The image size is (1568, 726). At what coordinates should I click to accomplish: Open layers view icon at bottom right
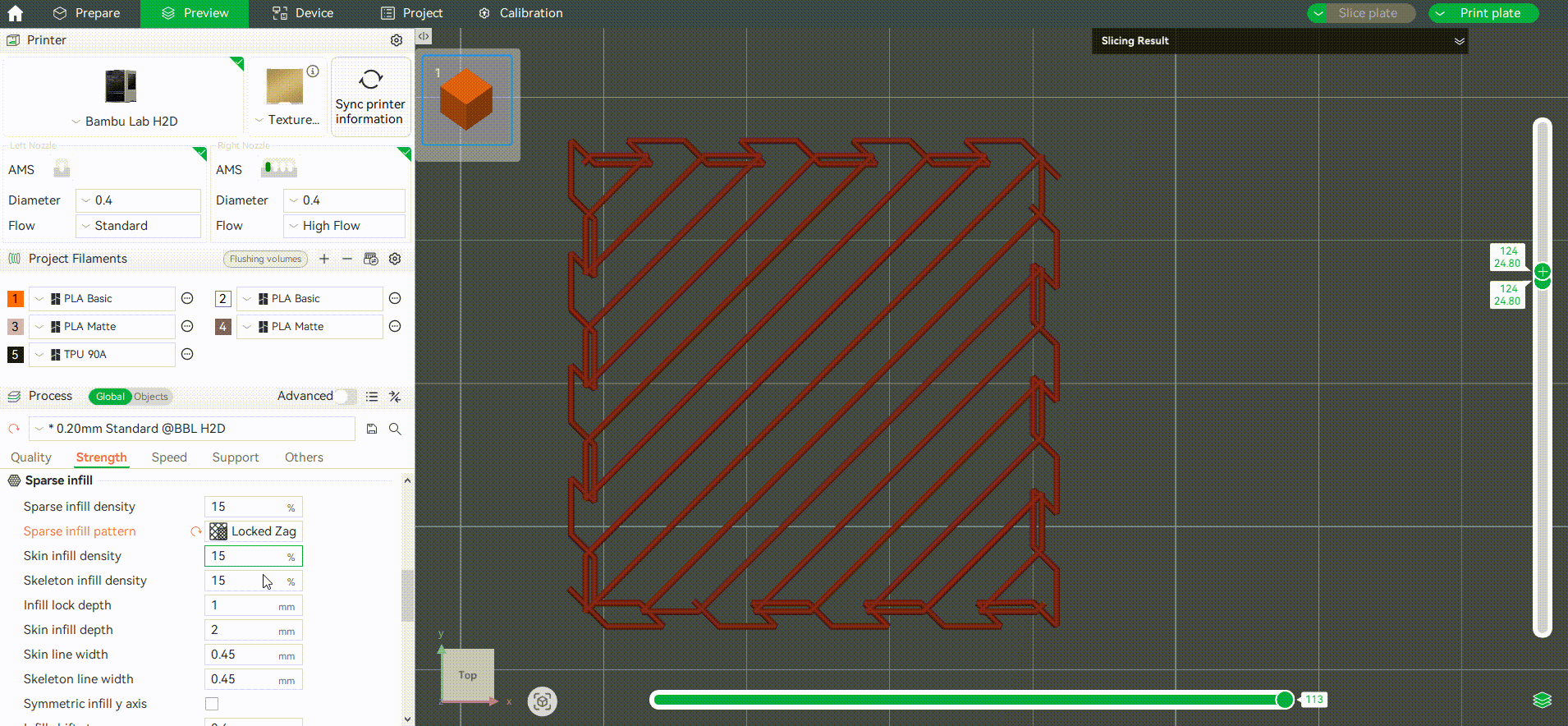pos(1542,700)
